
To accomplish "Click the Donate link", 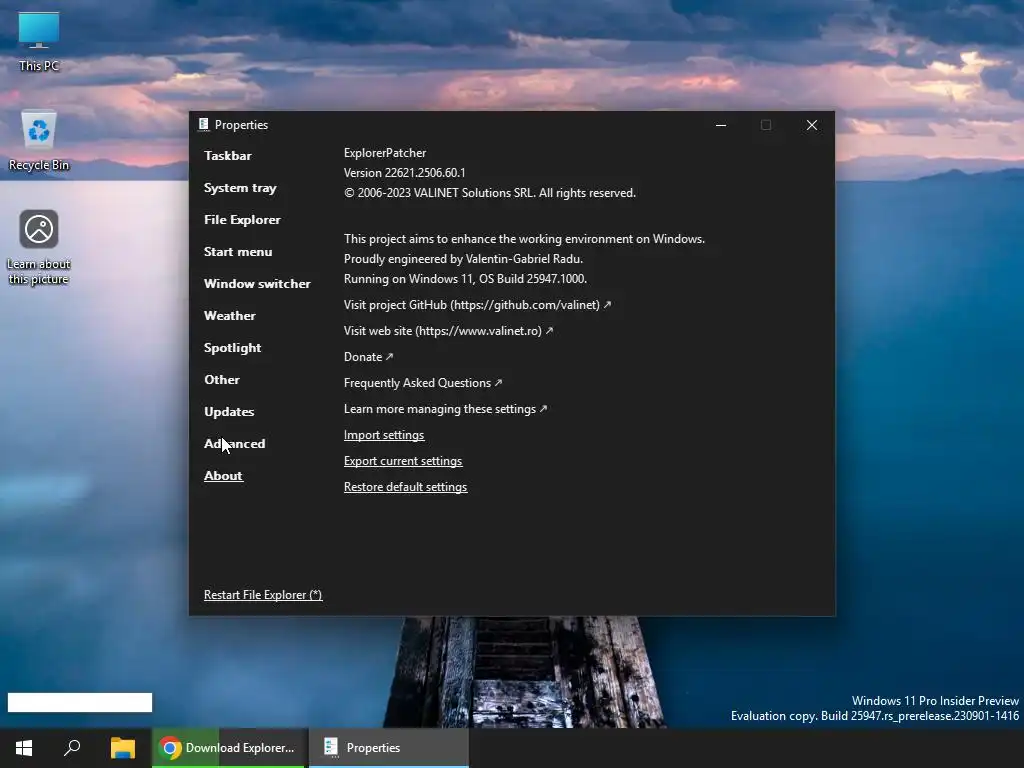I will click(x=368, y=357).
